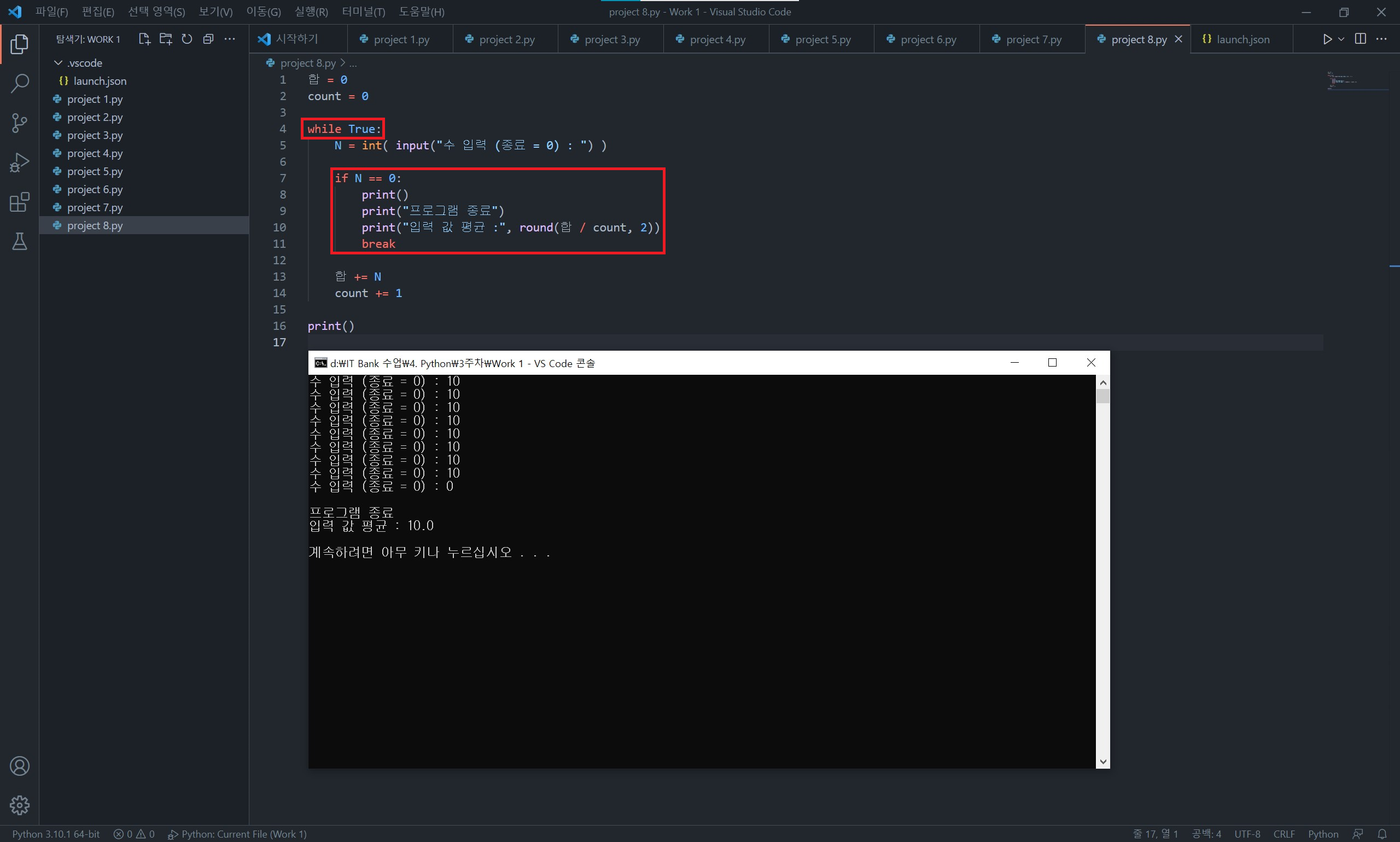Toggle the Explorer view icon

tap(19, 44)
